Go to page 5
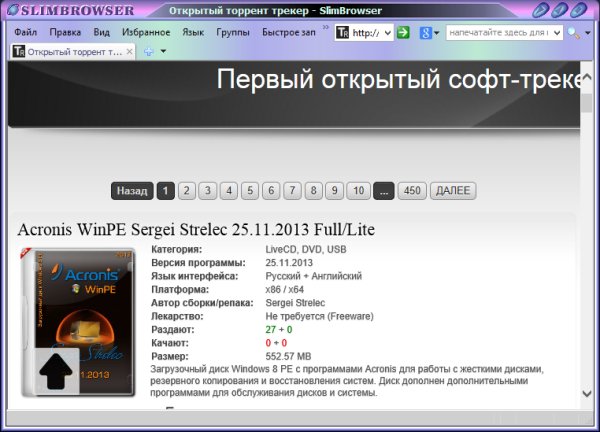Viewport: 600px width, 432px height. [x=250, y=191]
